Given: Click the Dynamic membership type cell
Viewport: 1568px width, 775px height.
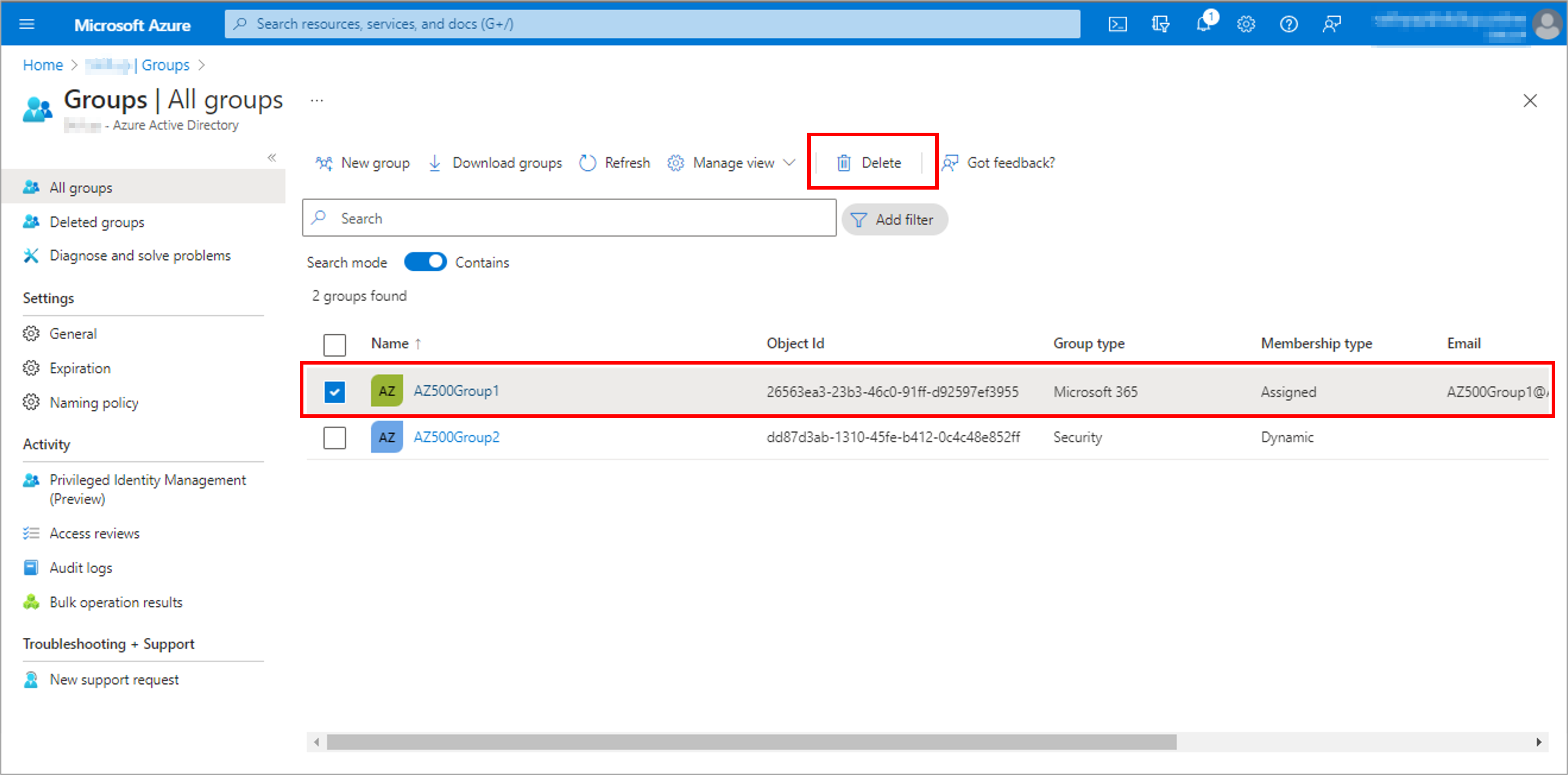Looking at the screenshot, I should tap(1287, 437).
